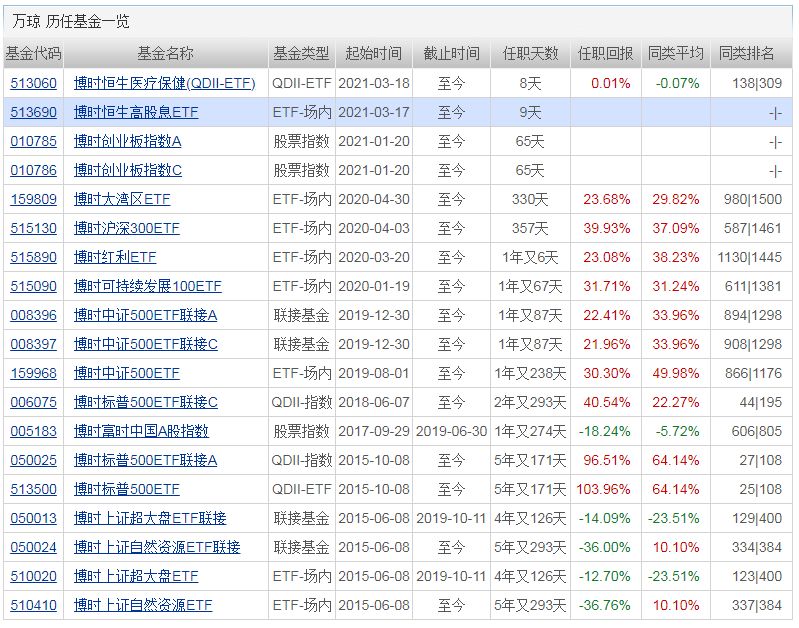This screenshot has width=799, height=628.
Task: Open 博时上证自然资源ETF联接 fund link
Action: click(157, 548)
